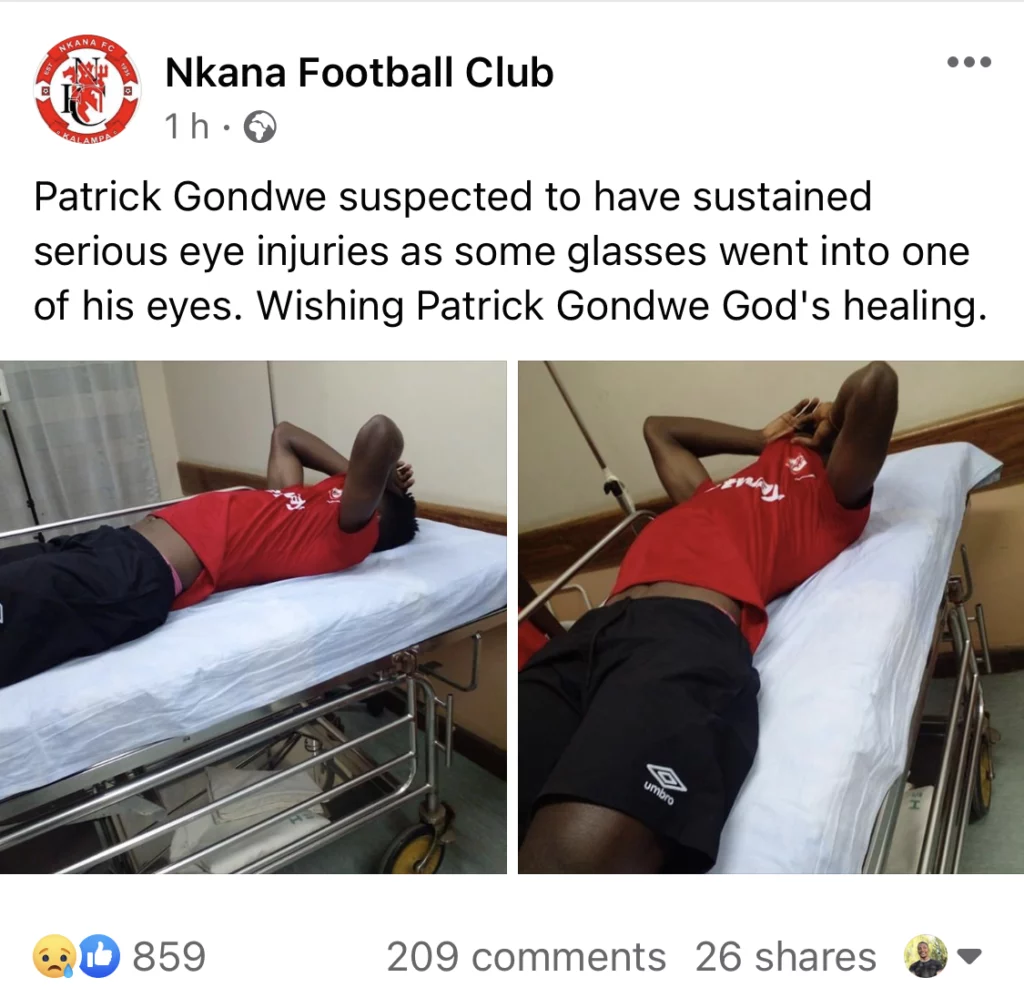Open the left hospital bed photo
The width and height of the screenshot is (1024, 1008).
click(x=253, y=617)
